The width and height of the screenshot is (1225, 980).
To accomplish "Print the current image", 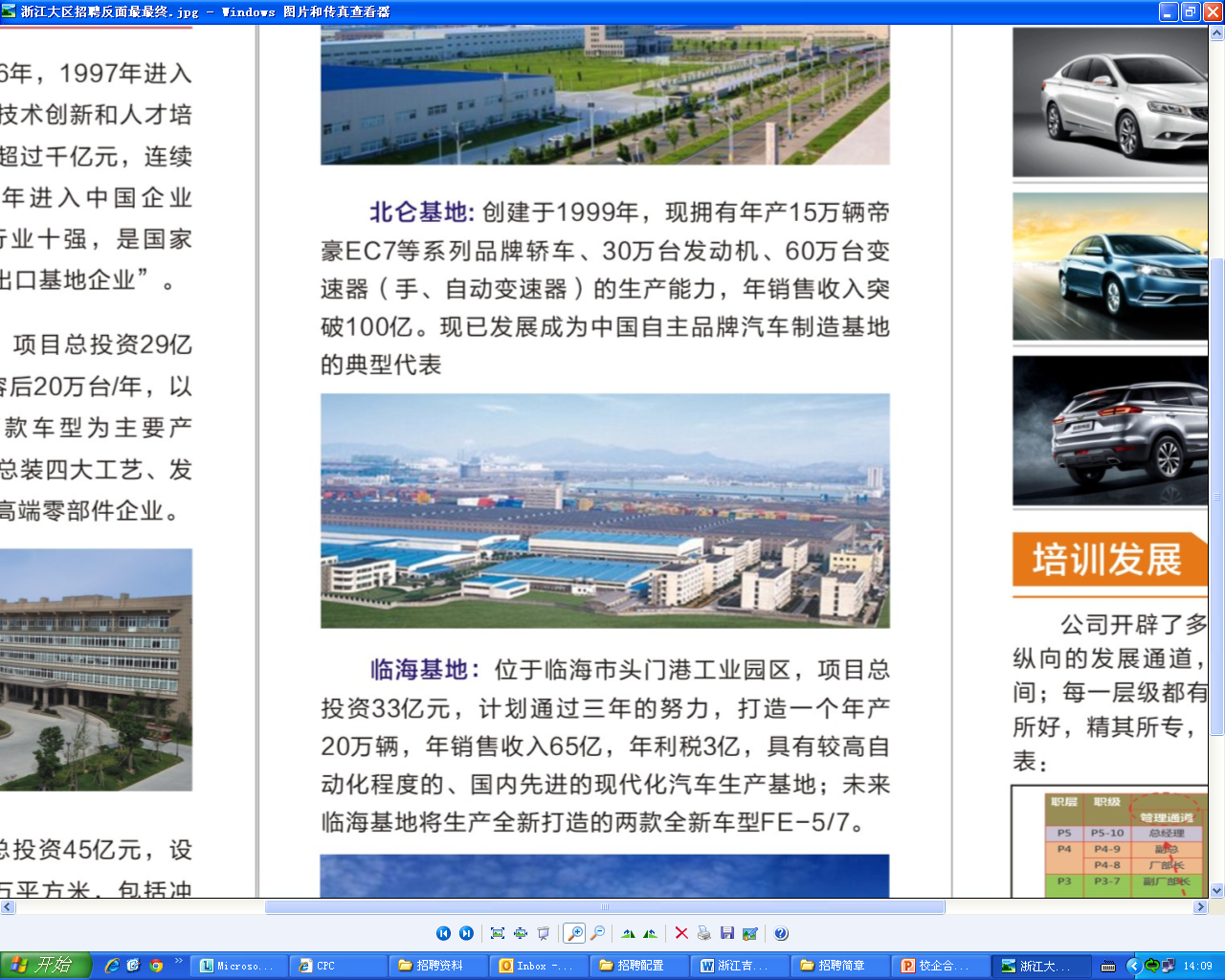I will (704, 933).
